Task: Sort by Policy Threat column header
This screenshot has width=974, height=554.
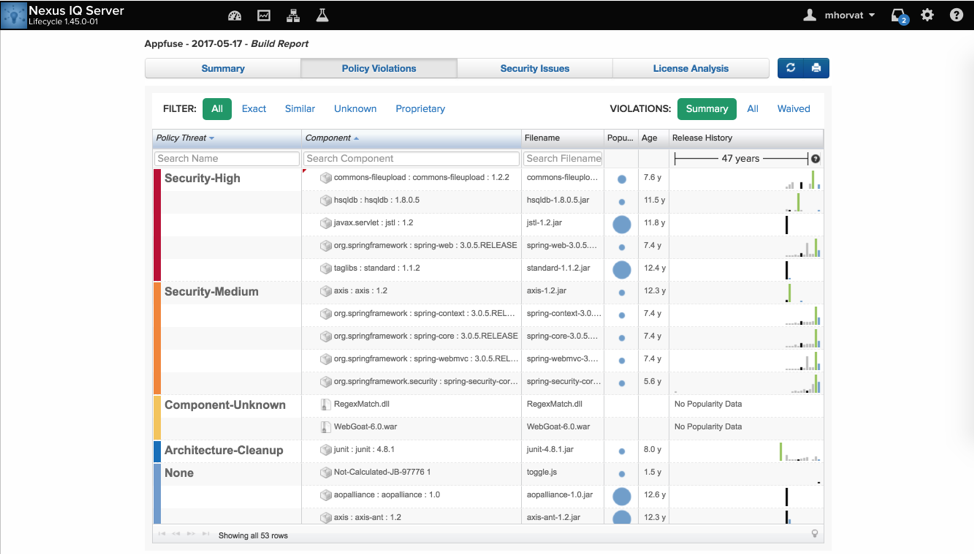Action: (x=185, y=138)
